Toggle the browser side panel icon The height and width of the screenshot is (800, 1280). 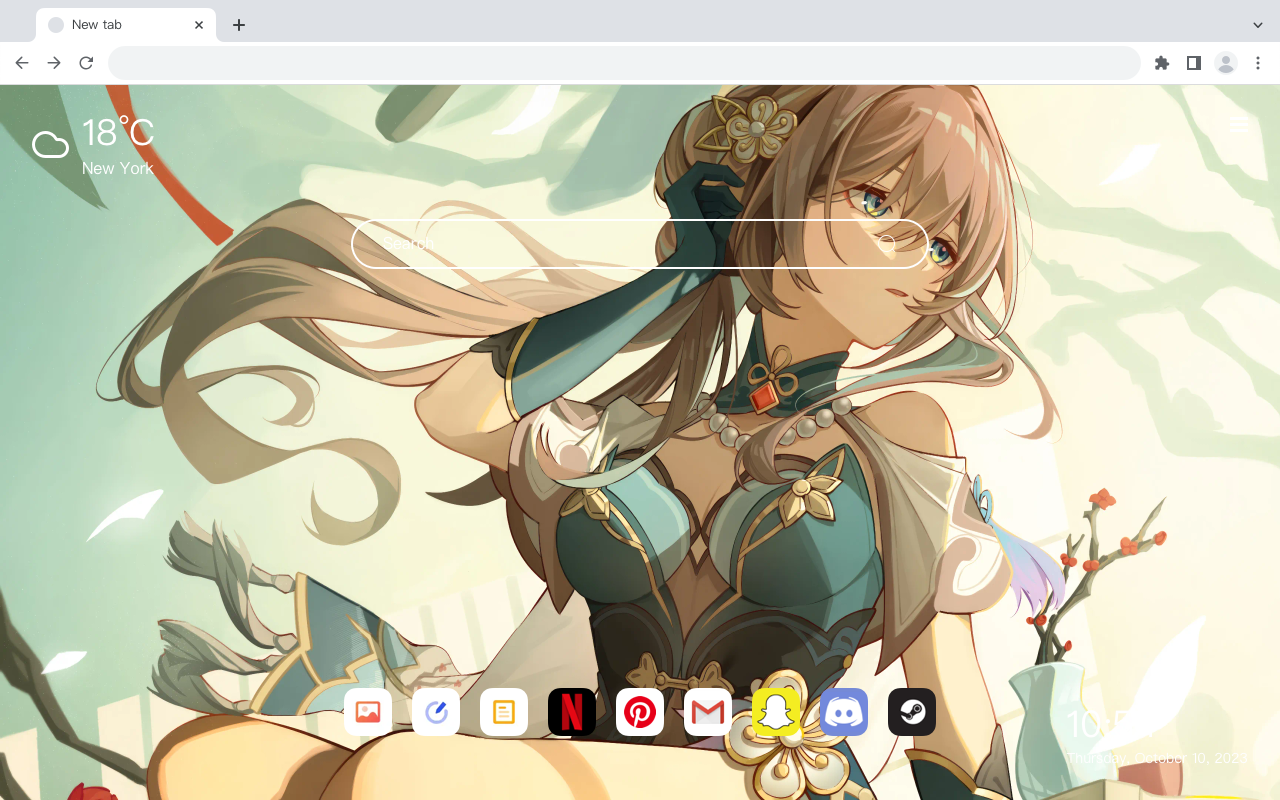[x=1193, y=63]
